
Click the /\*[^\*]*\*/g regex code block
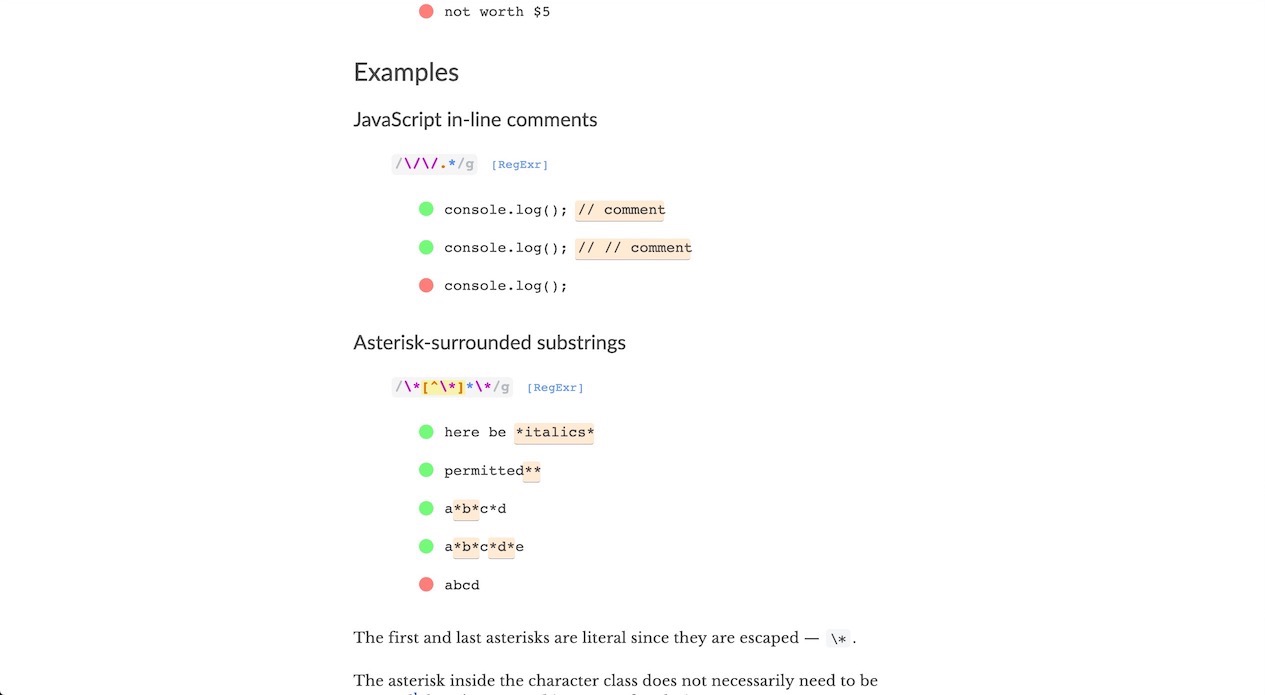pos(453,387)
